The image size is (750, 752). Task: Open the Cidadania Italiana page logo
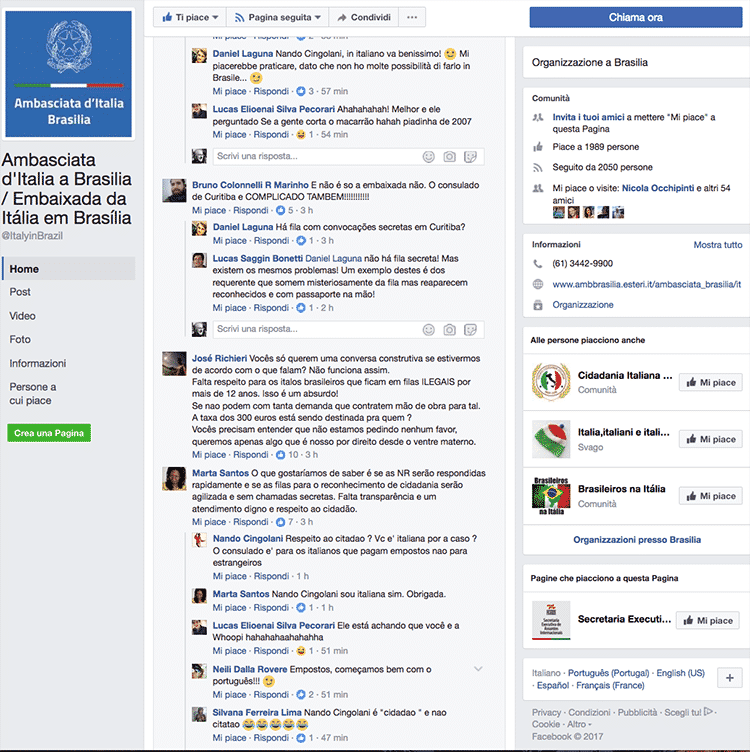pos(551,382)
